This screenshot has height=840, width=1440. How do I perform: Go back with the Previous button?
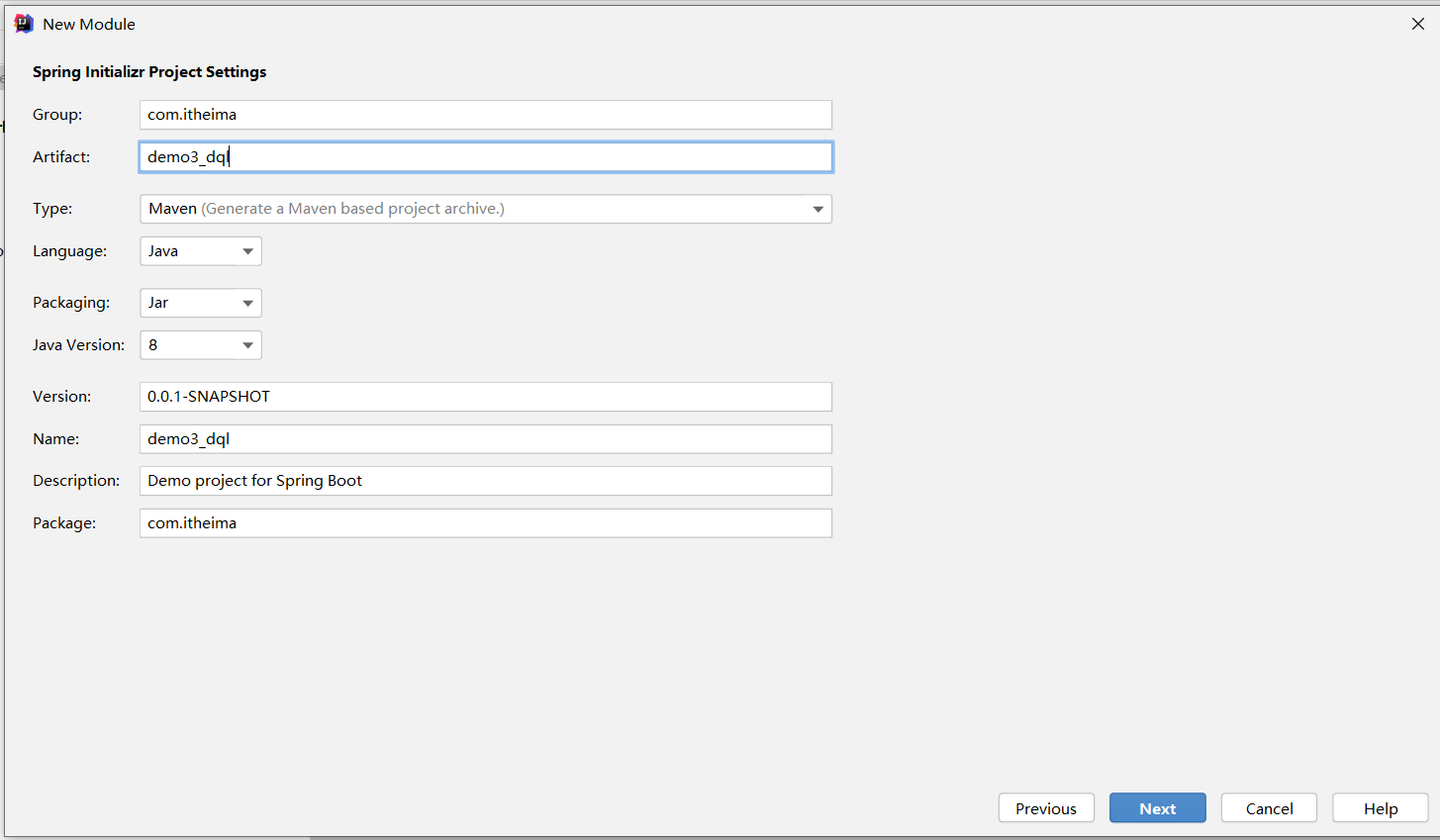click(1045, 808)
